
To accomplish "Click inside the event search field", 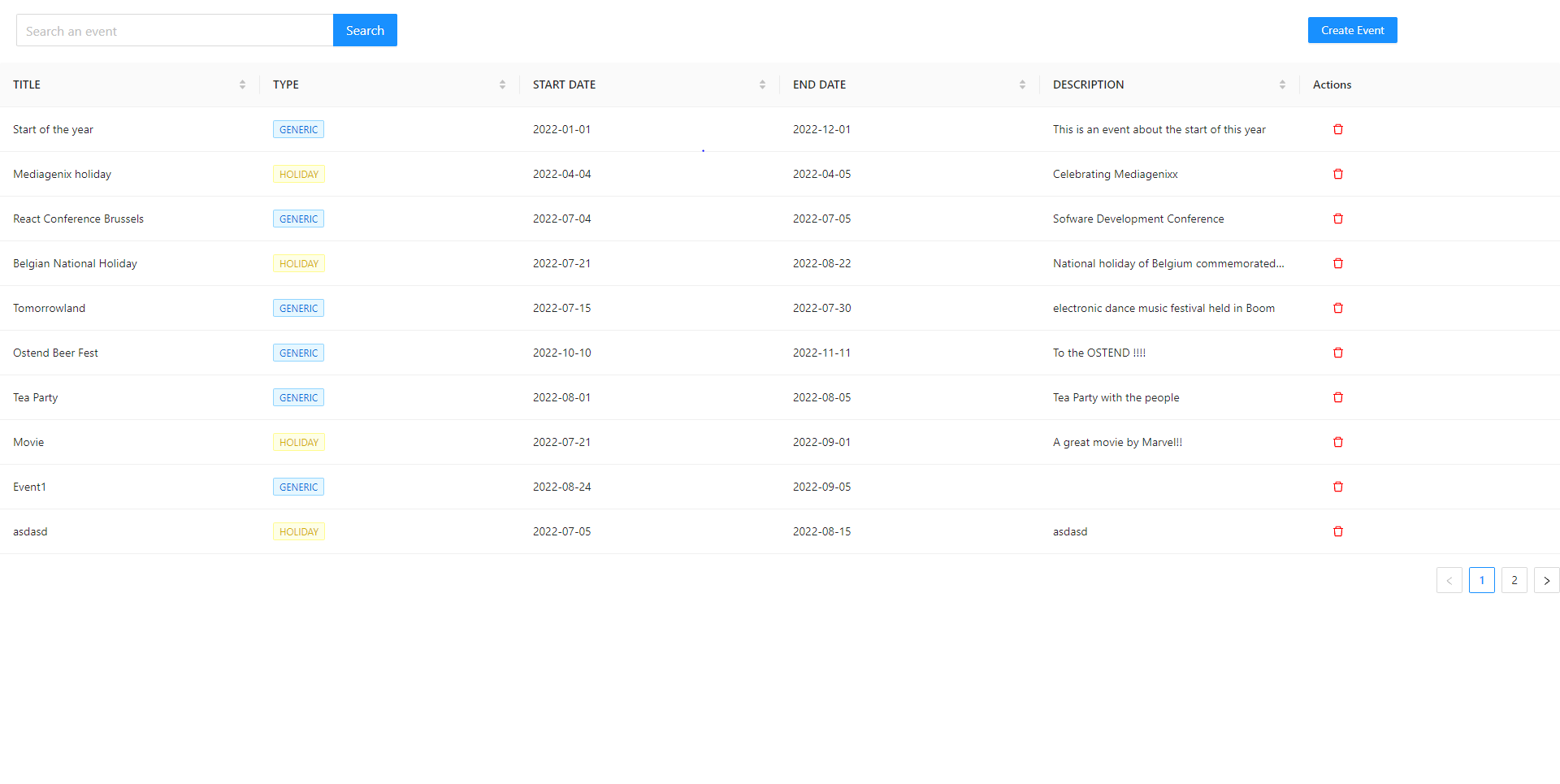I will (x=174, y=30).
